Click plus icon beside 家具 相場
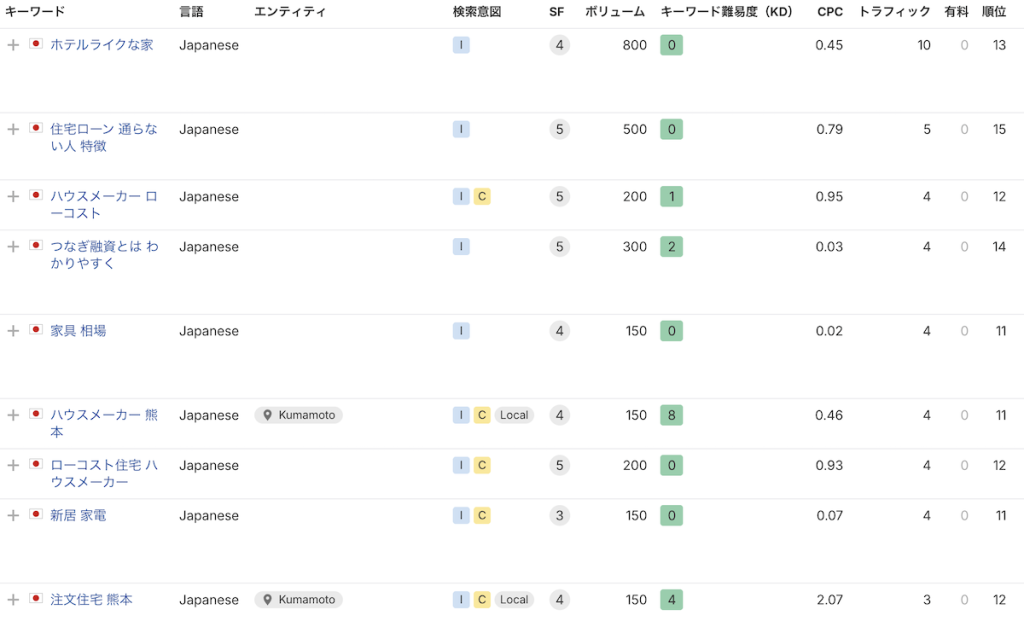The width and height of the screenshot is (1024, 621). 13,331
